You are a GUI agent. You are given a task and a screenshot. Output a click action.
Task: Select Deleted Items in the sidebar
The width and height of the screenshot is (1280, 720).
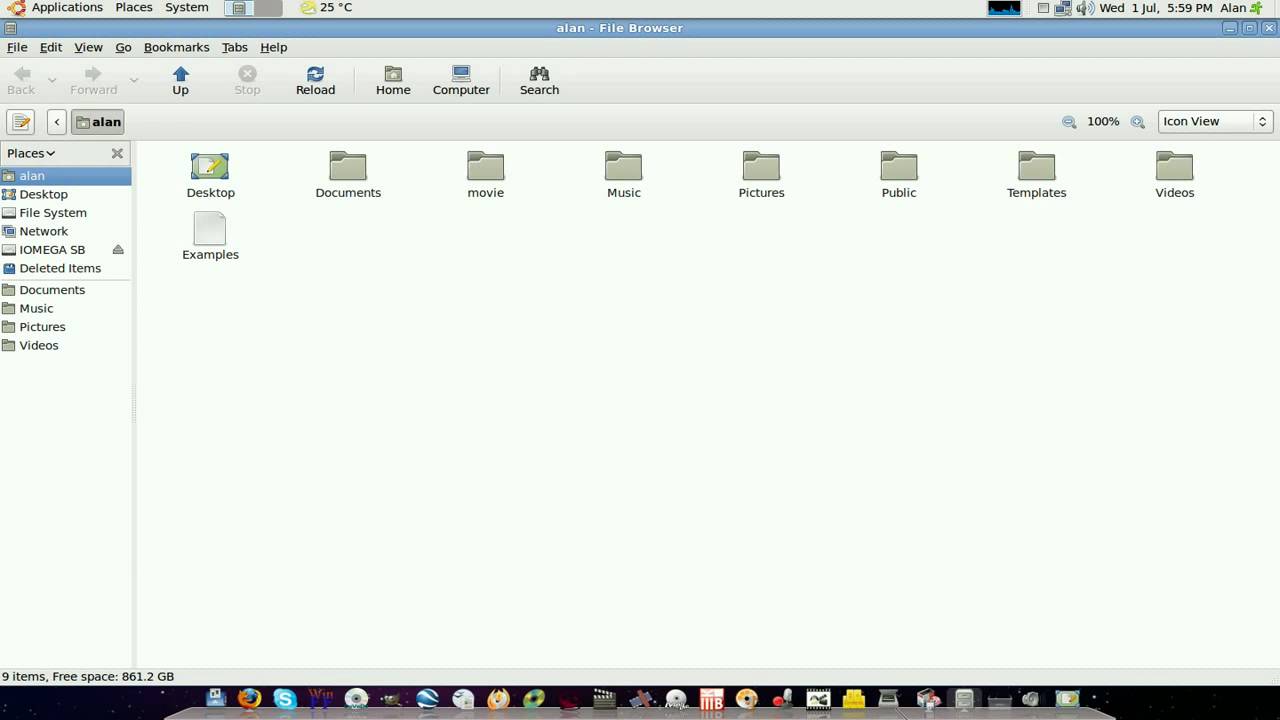60,268
